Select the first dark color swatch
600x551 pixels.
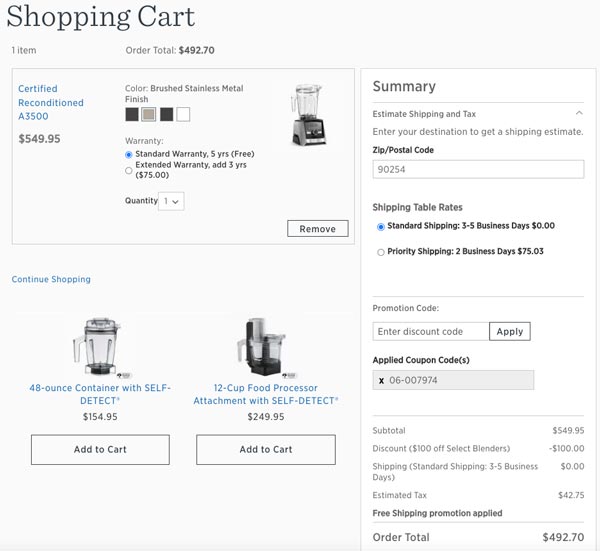coord(132,114)
